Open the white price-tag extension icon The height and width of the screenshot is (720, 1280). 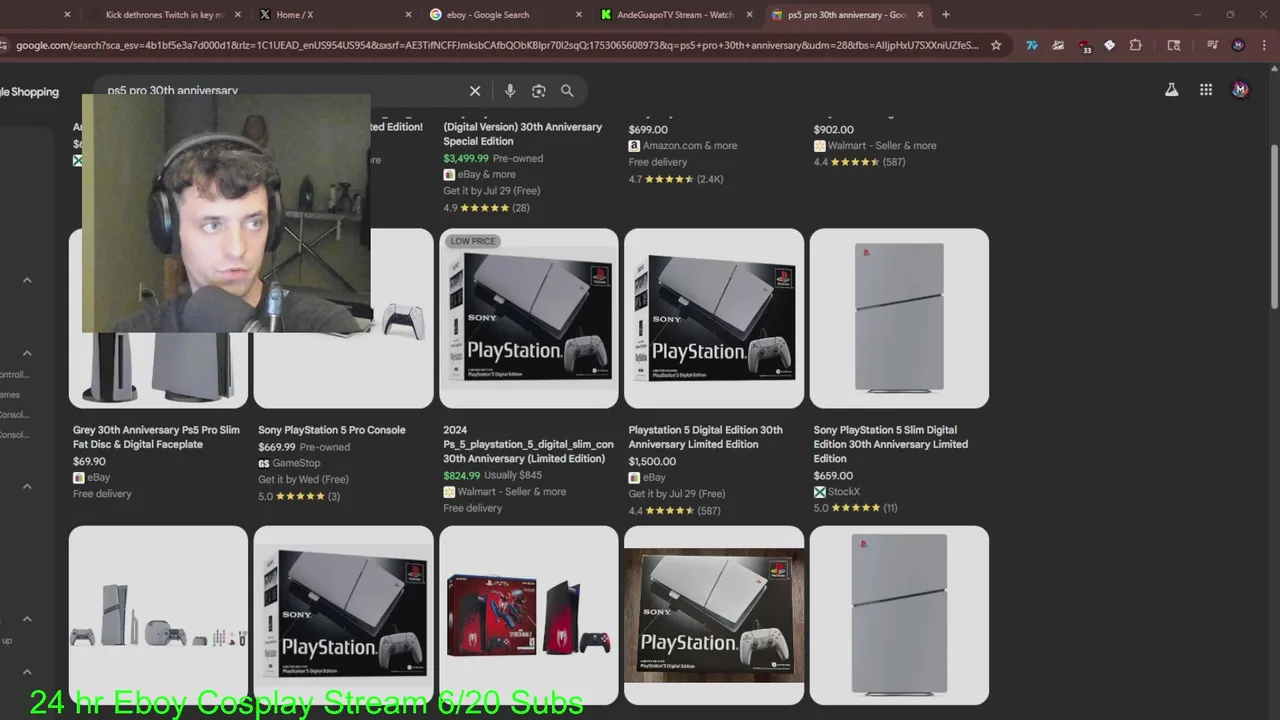(1110, 45)
